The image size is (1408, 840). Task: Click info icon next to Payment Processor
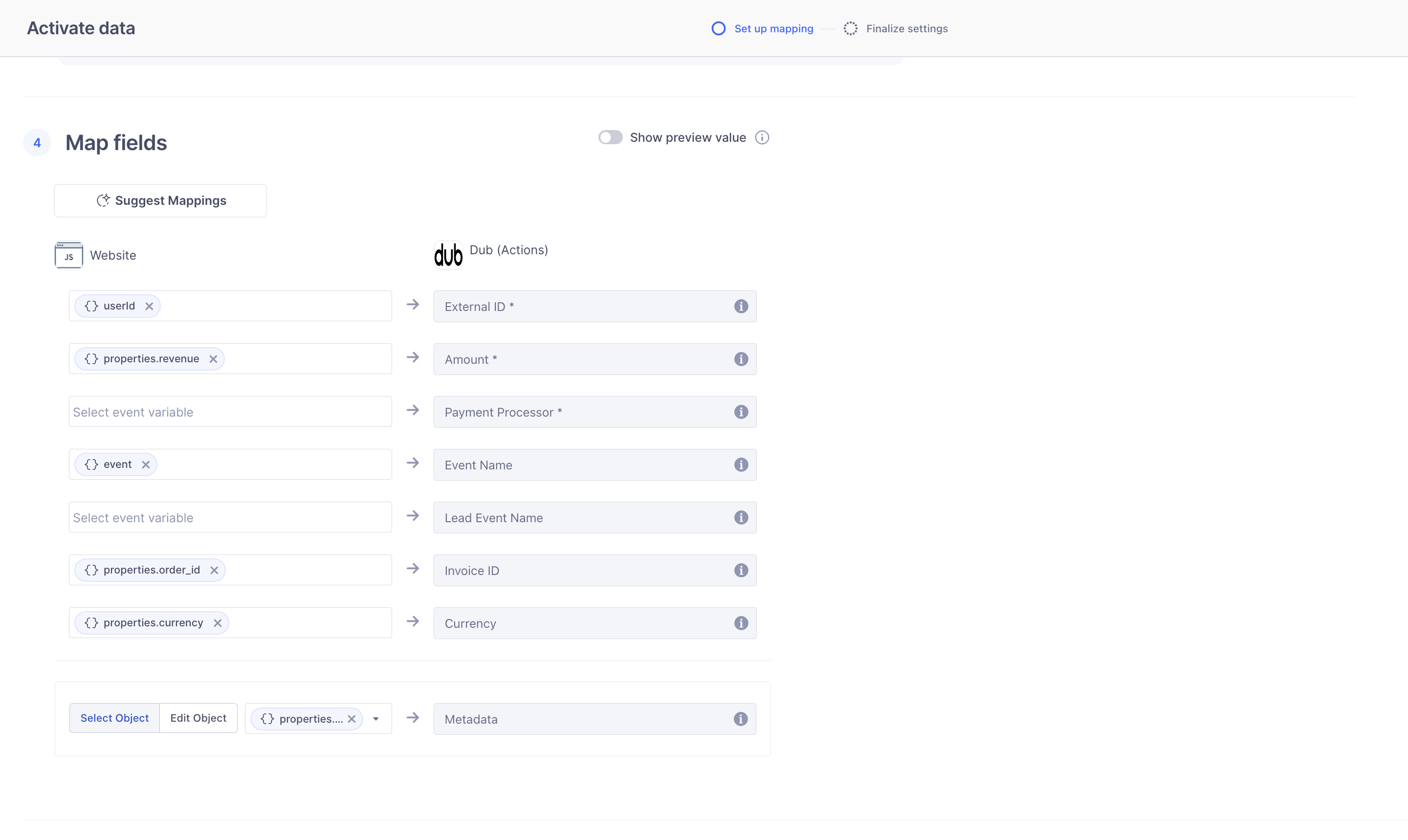point(741,412)
